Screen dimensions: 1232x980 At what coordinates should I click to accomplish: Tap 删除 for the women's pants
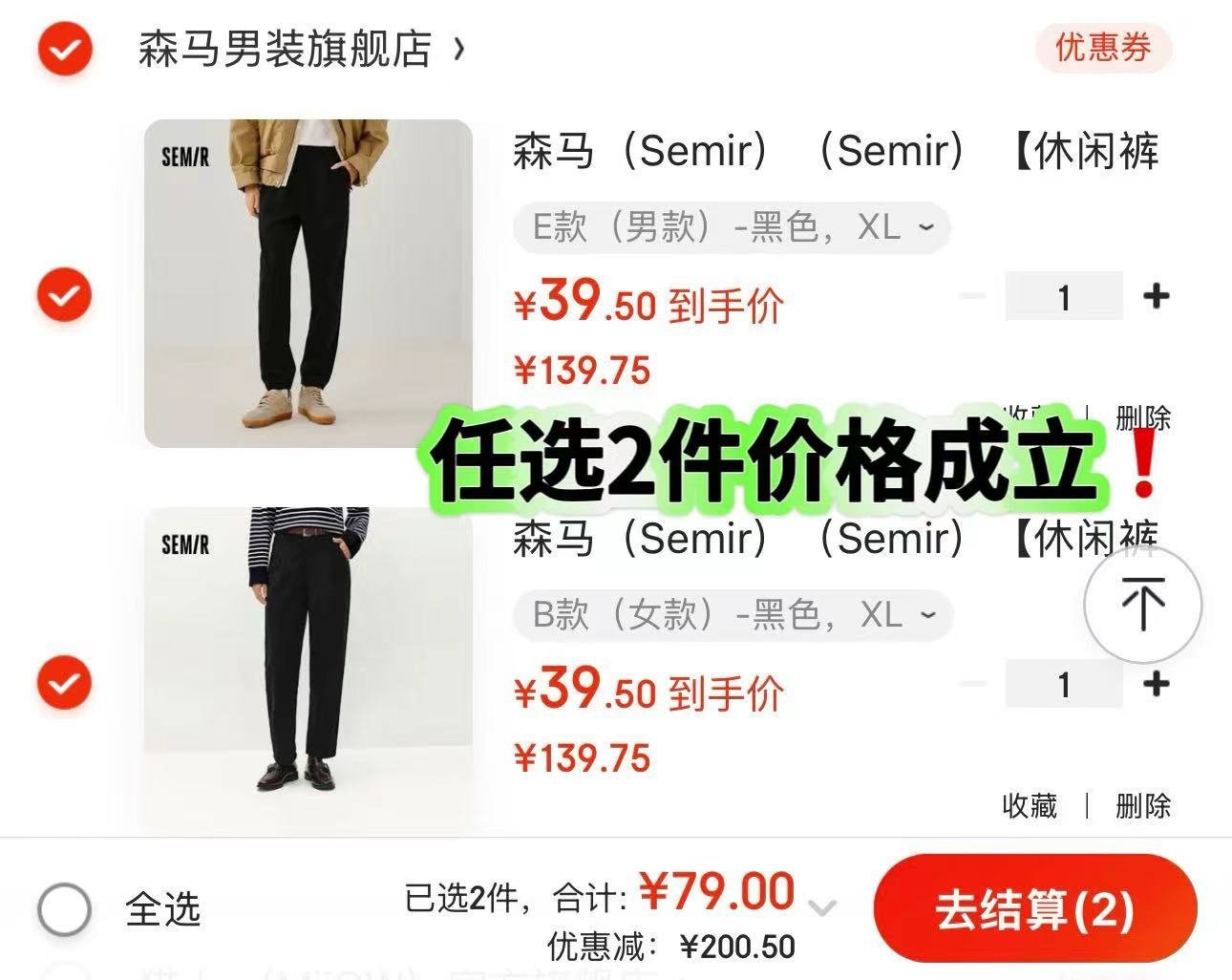coord(1142,806)
